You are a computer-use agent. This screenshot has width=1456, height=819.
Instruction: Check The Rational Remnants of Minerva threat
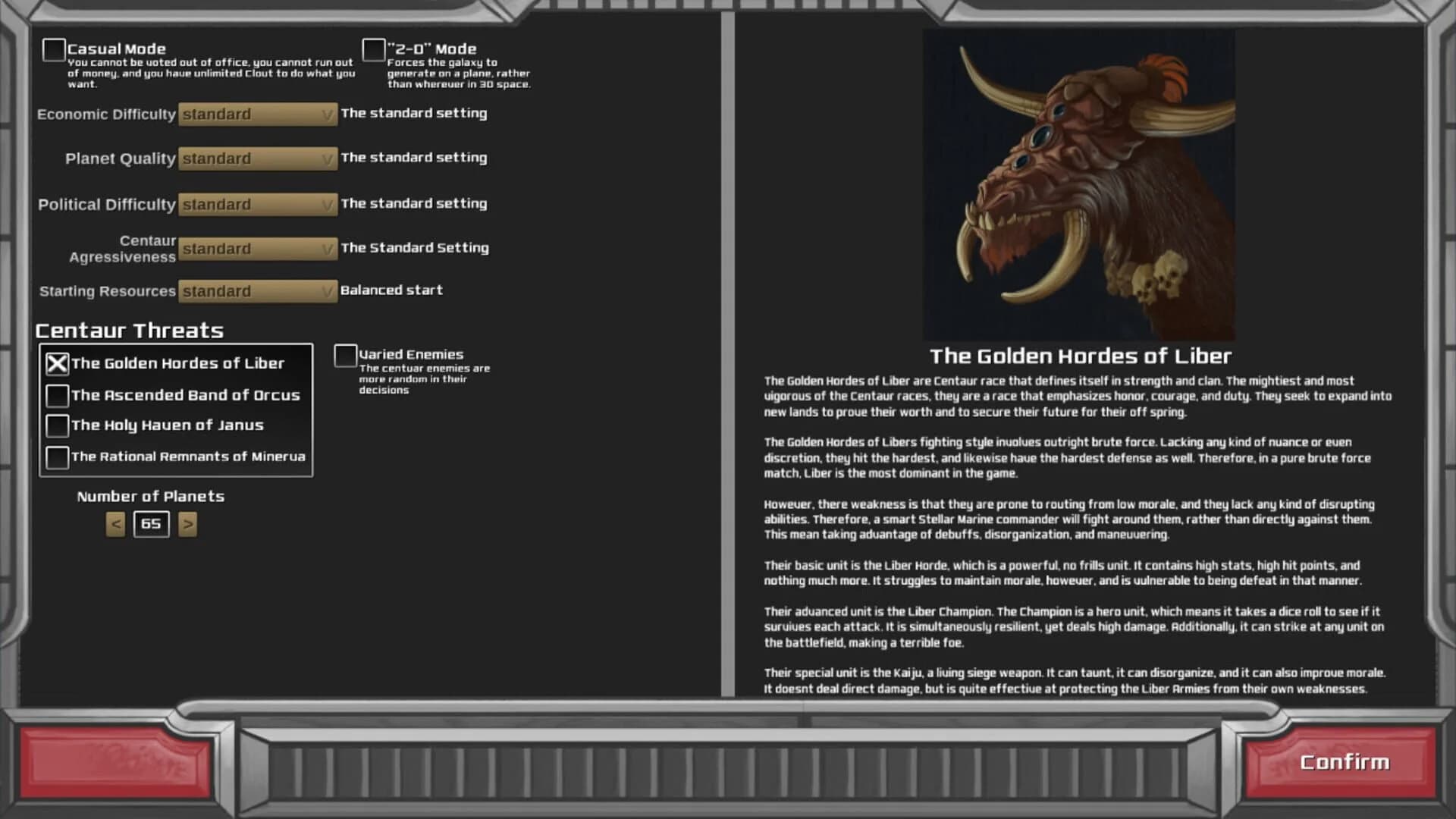point(57,457)
